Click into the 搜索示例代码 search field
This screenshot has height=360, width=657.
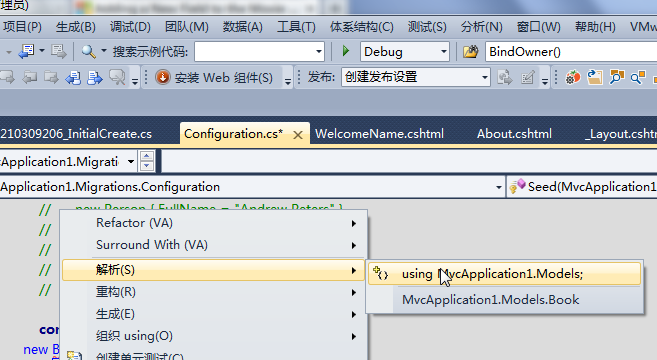coord(254,52)
